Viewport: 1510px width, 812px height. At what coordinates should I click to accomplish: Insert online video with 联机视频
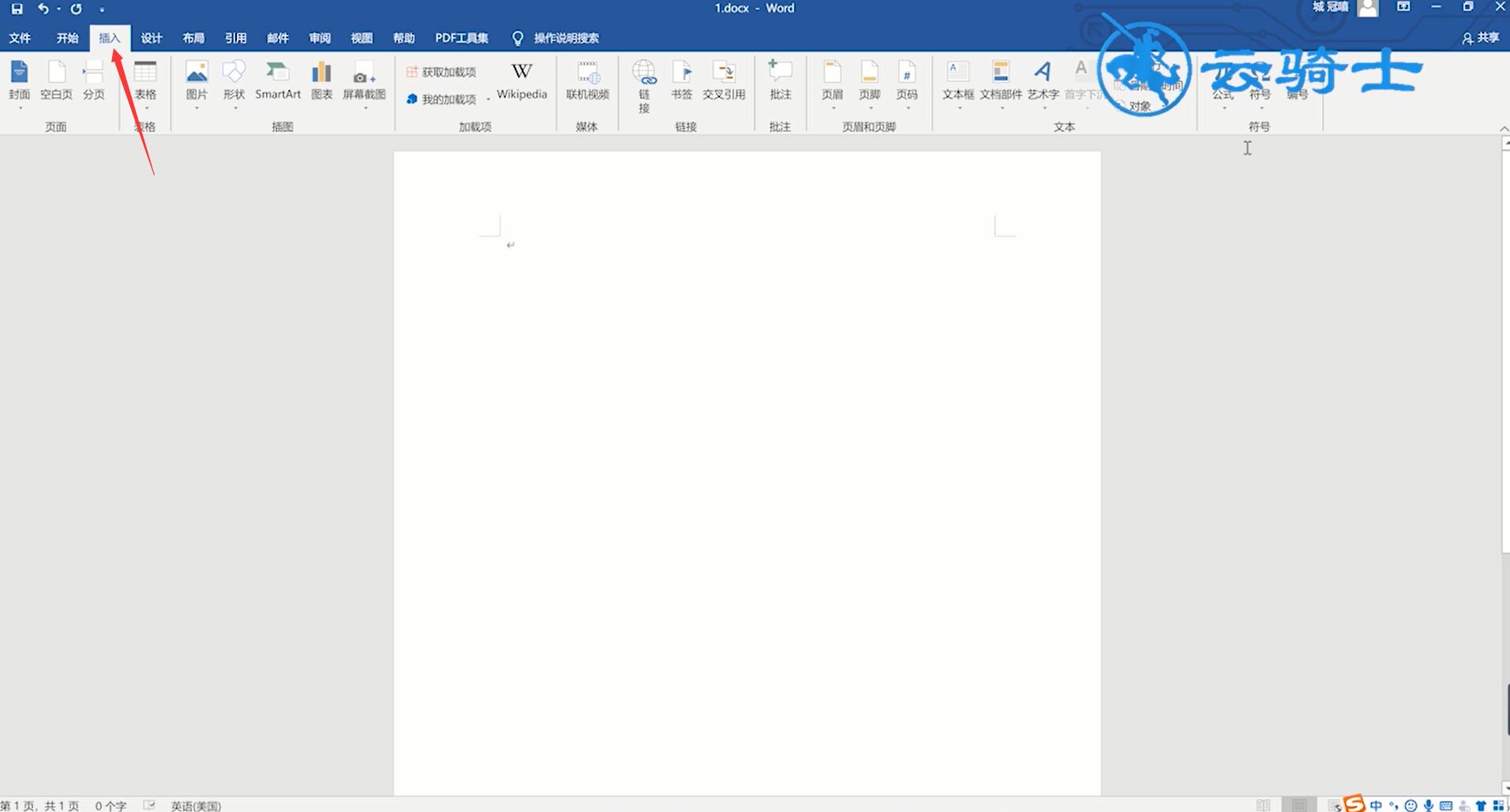coord(587,80)
